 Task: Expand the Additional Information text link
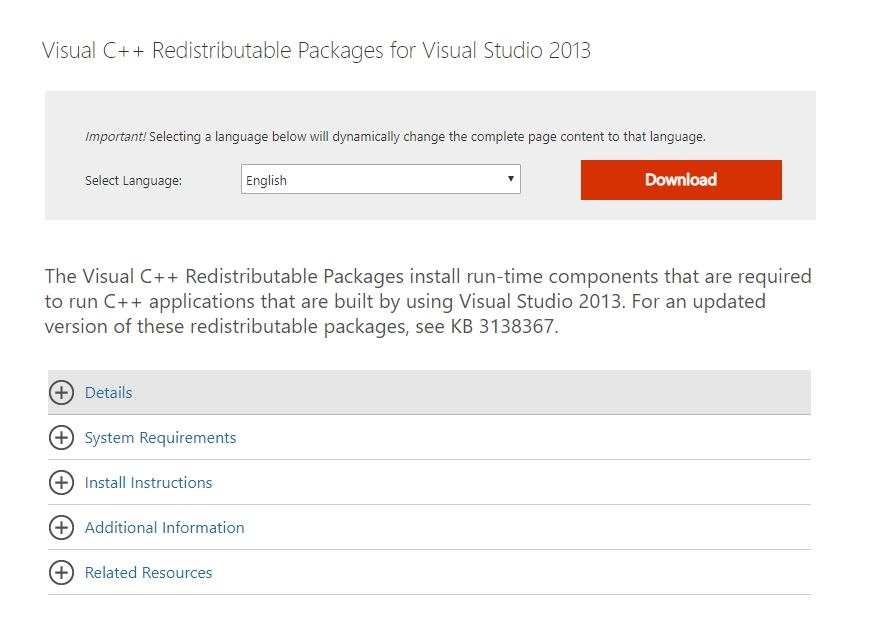click(x=164, y=528)
